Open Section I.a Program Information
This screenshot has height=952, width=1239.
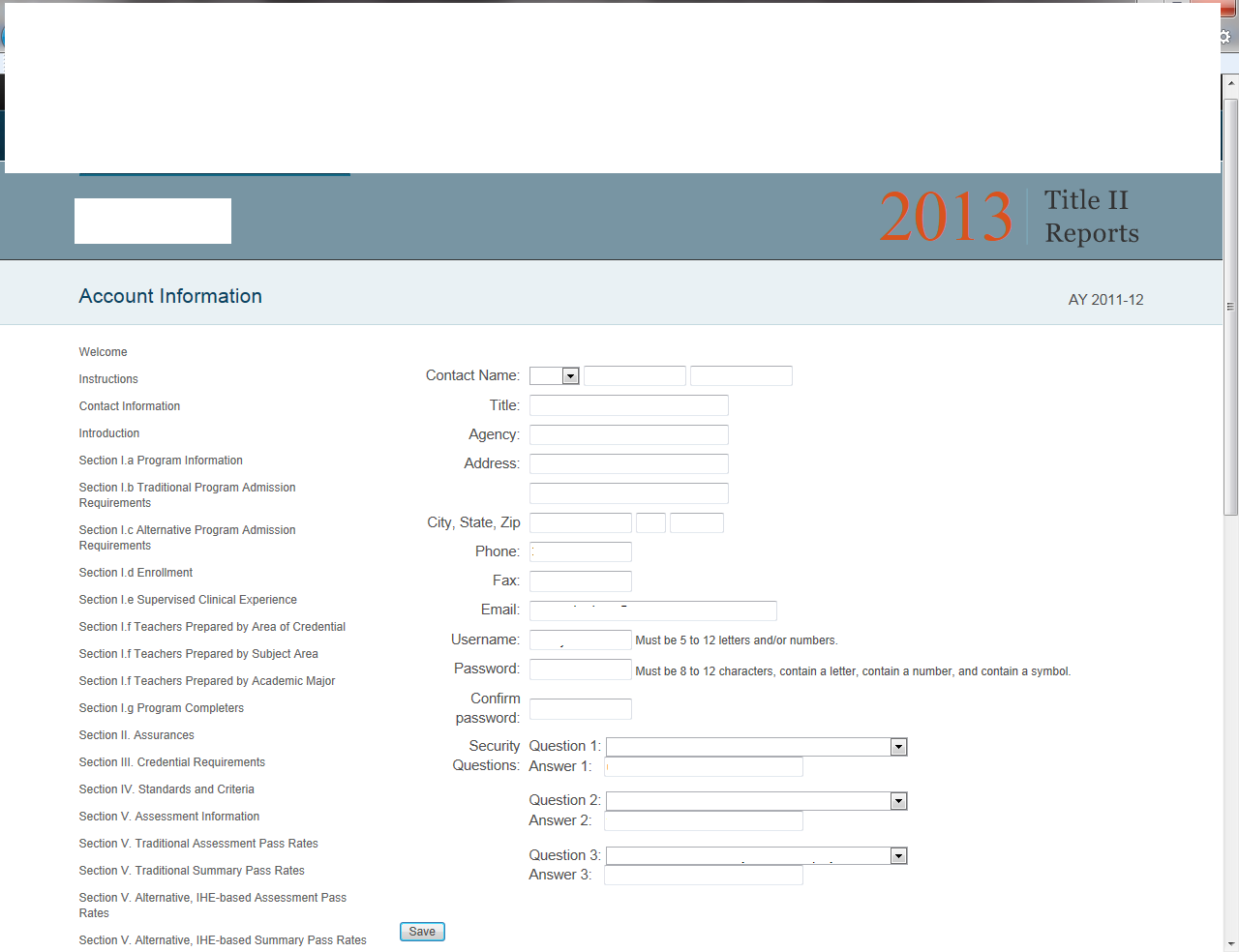click(x=161, y=461)
